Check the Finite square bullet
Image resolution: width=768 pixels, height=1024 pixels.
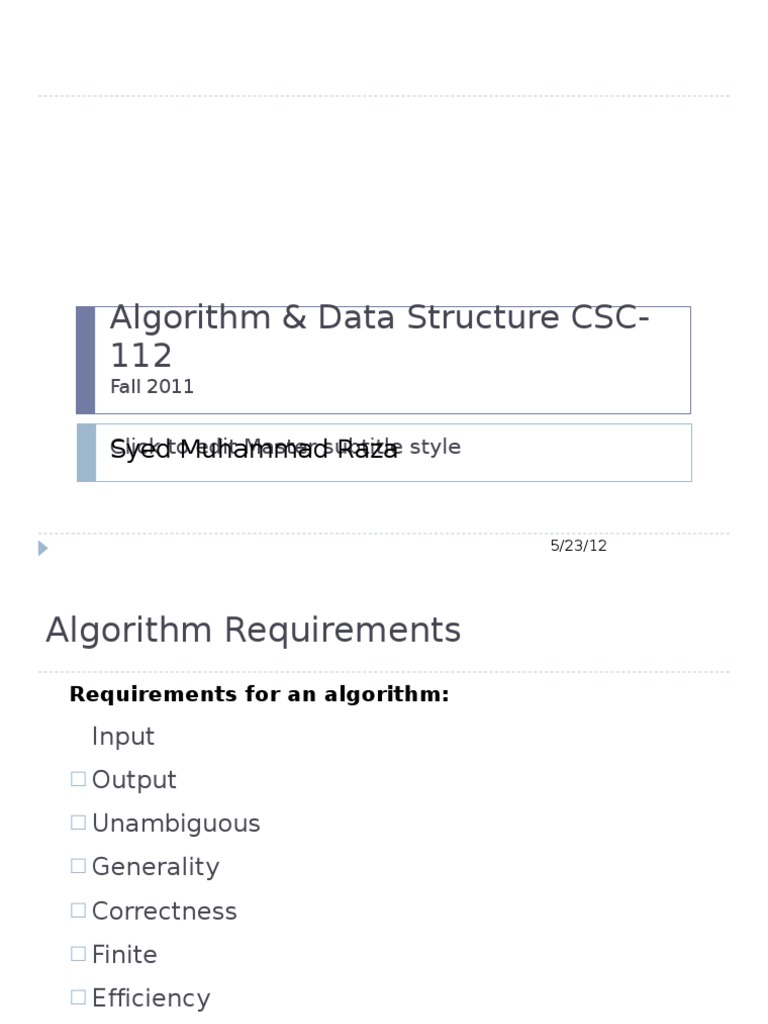(x=78, y=954)
